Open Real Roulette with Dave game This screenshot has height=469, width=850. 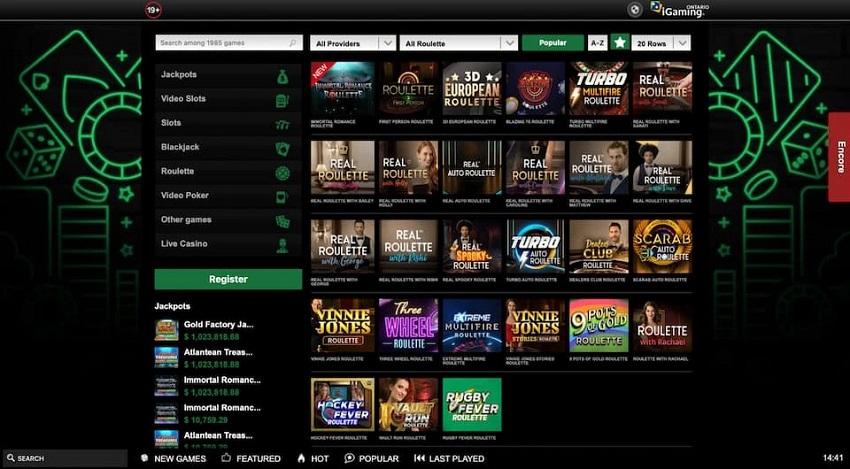coord(662,168)
